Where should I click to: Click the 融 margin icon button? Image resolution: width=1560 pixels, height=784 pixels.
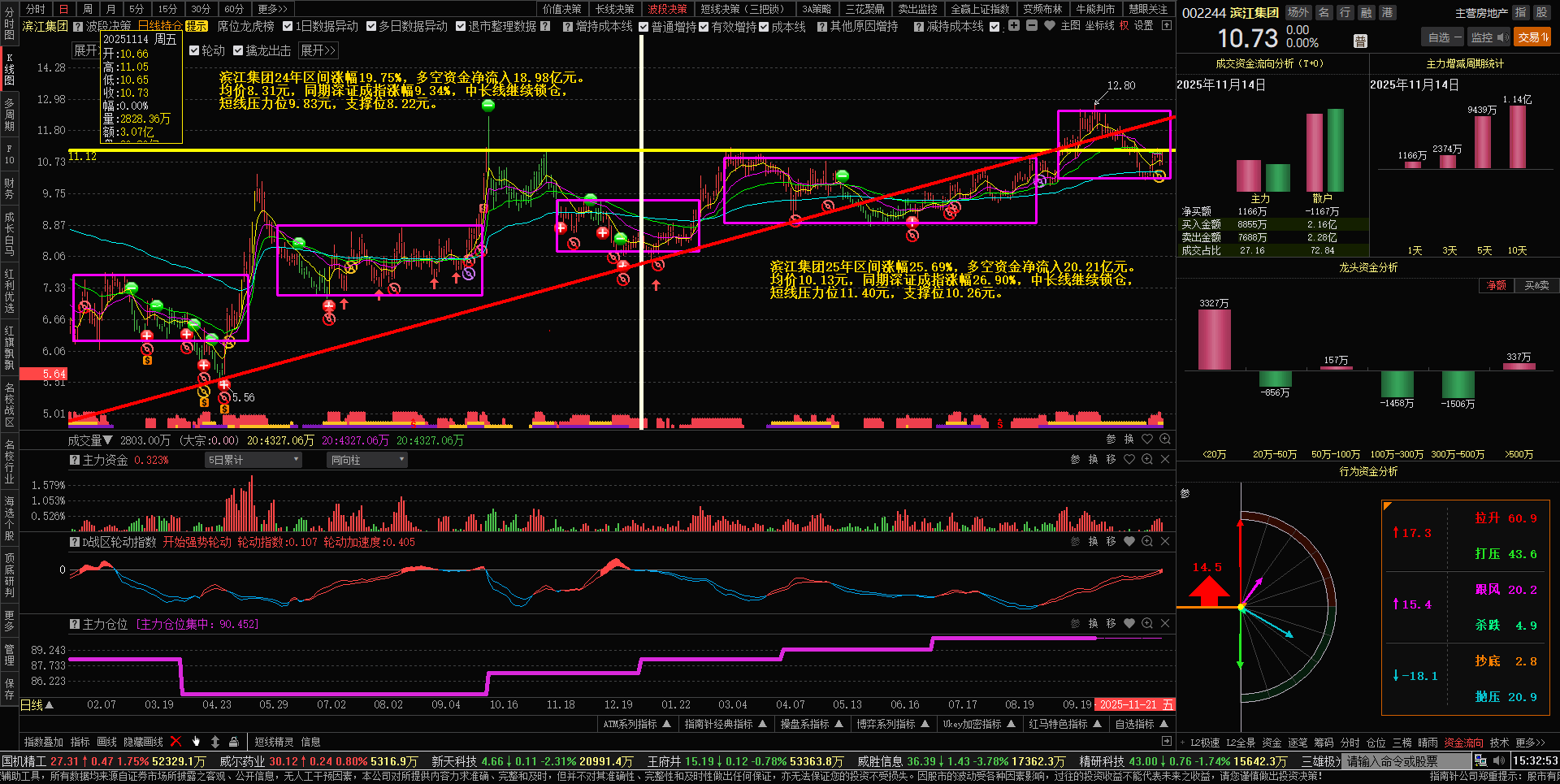[1366, 12]
